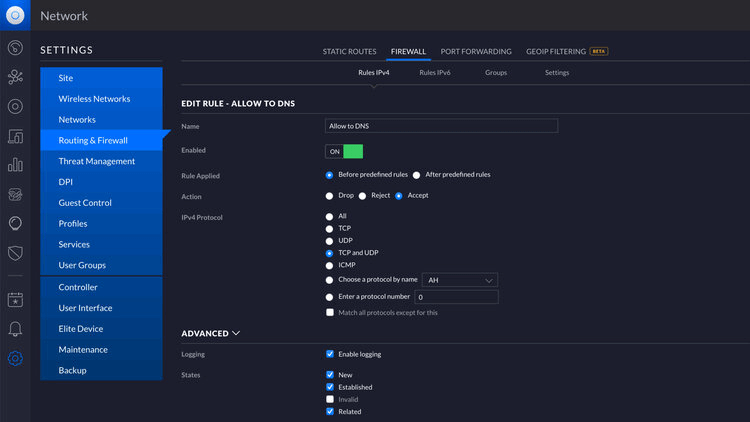Click the rule Name input field
This screenshot has width=750, height=422.
point(441,126)
